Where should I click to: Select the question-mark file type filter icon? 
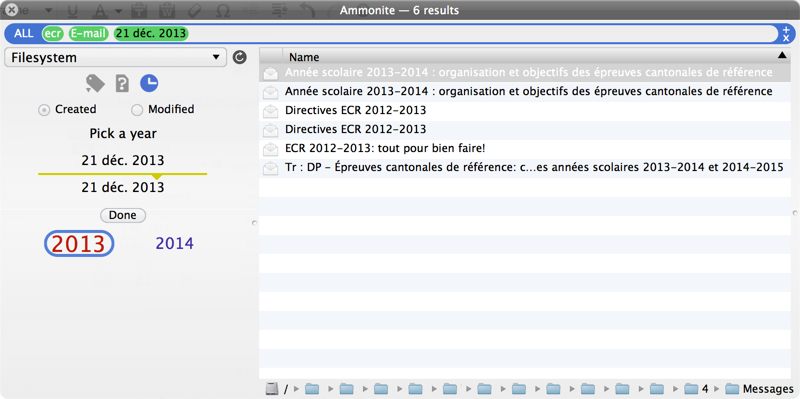click(122, 83)
